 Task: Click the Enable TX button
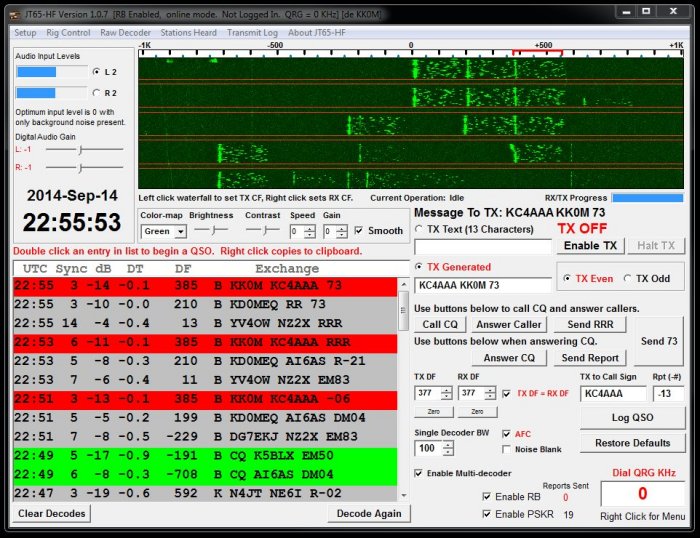[x=590, y=246]
